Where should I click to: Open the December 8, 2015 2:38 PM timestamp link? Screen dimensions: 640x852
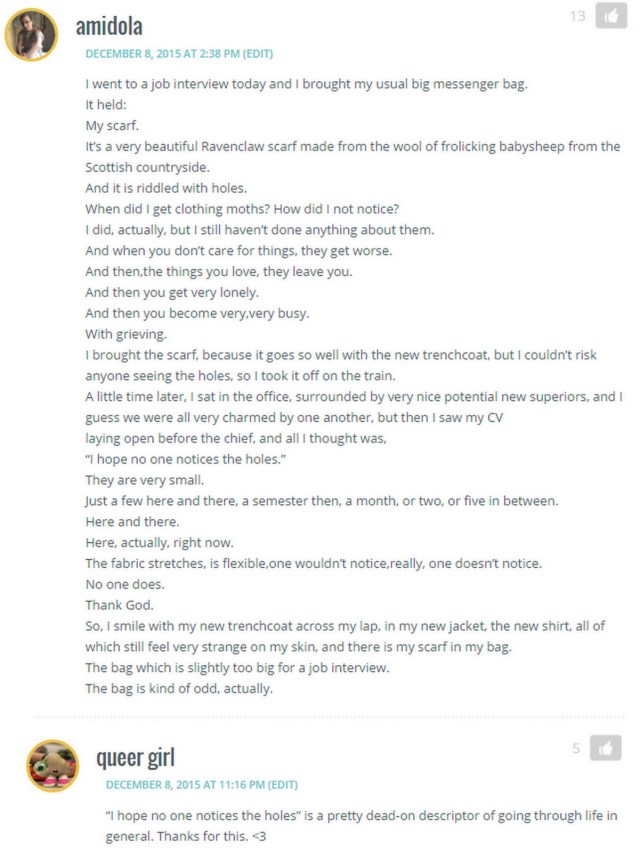tap(162, 54)
